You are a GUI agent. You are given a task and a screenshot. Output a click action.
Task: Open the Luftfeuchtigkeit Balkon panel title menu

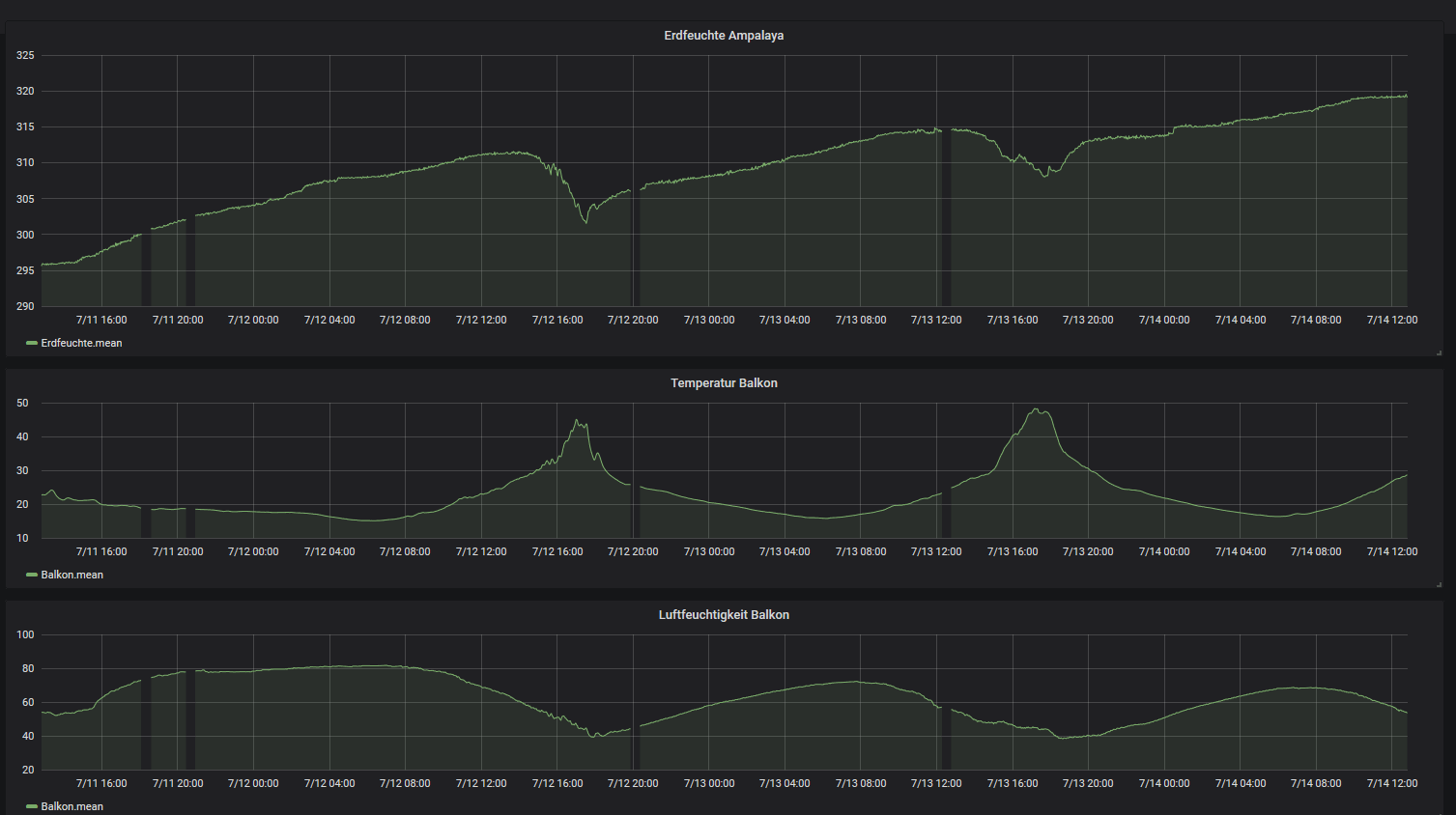tap(724, 615)
